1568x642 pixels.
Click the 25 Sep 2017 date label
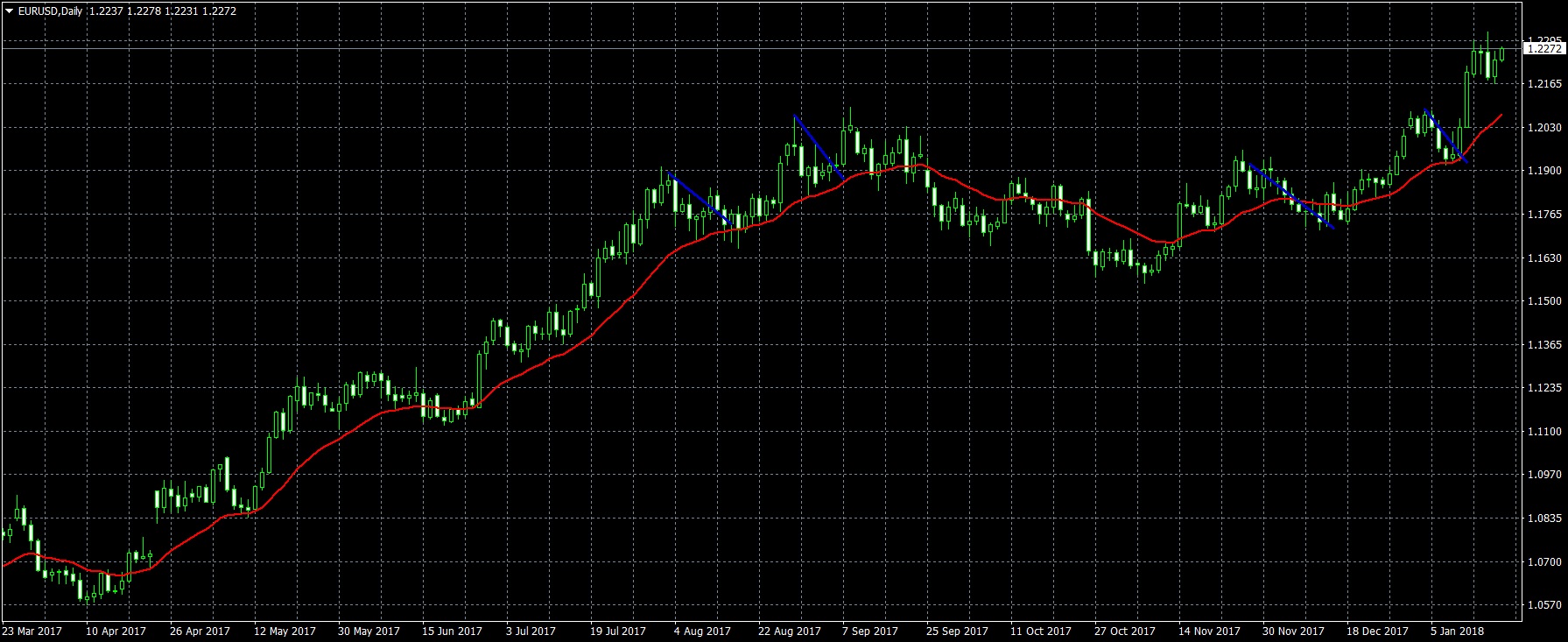click(957, 631)
